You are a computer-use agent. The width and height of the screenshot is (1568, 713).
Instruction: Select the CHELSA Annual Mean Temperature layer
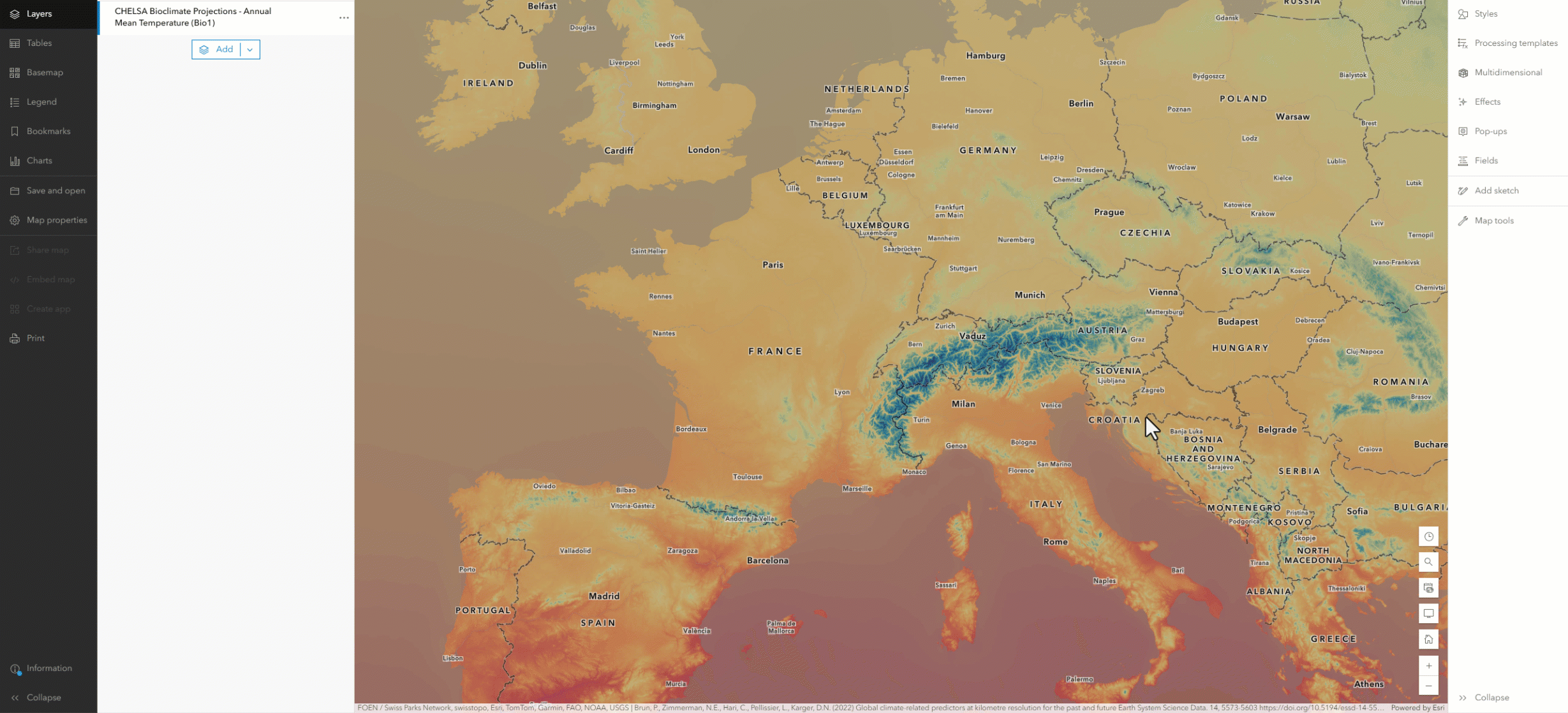click(x=193, y=17)
